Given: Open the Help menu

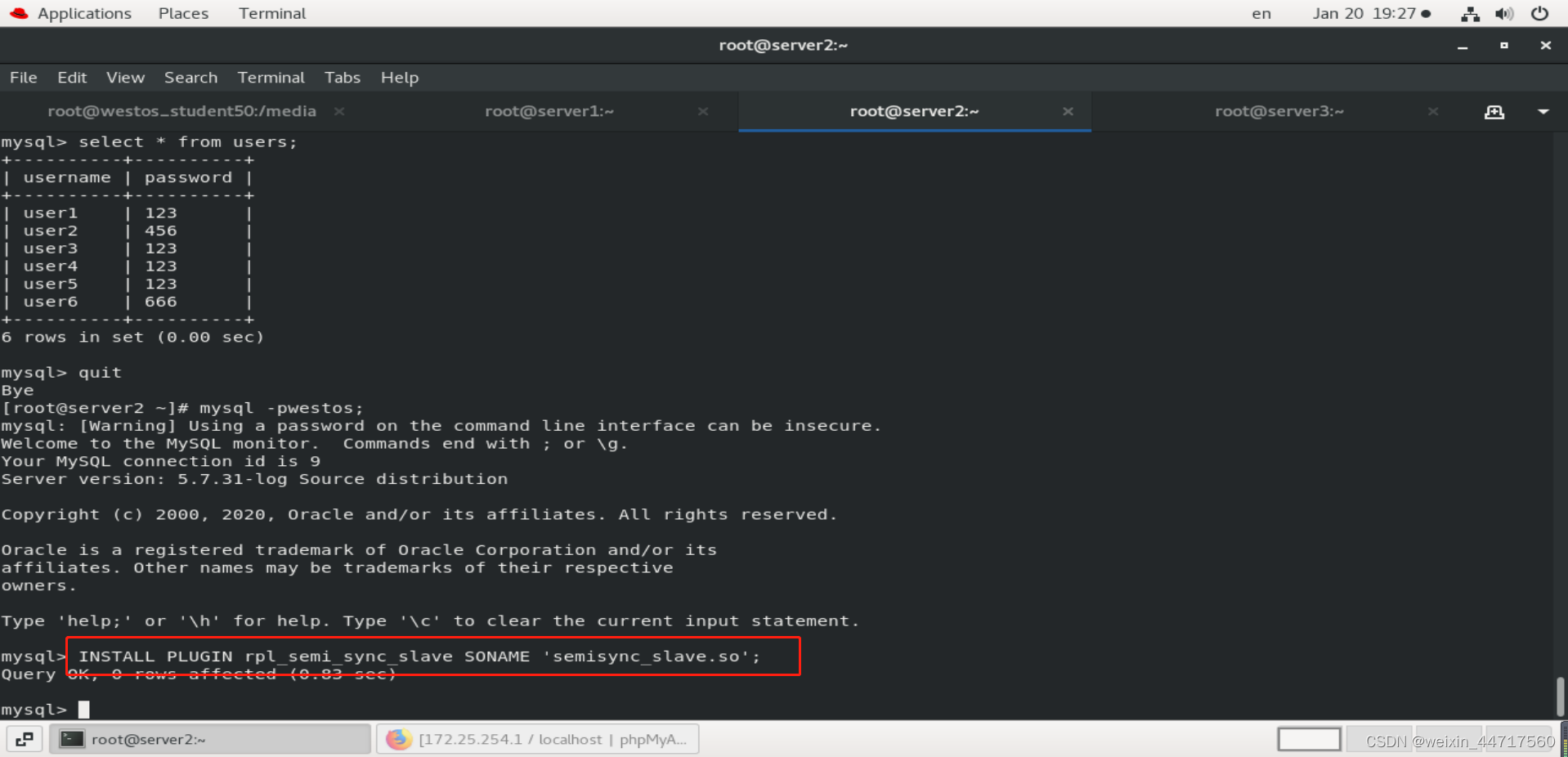Looking at the screenshot, I should pos(399,78).
